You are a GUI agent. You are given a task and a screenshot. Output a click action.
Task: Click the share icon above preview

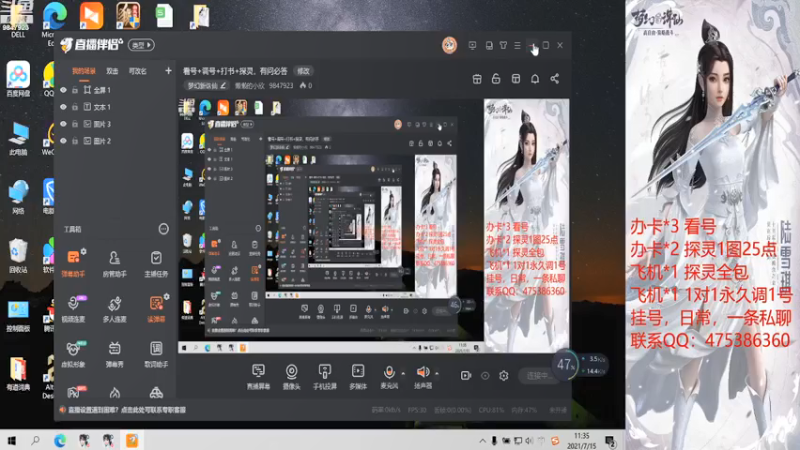[x=555, y=79]
